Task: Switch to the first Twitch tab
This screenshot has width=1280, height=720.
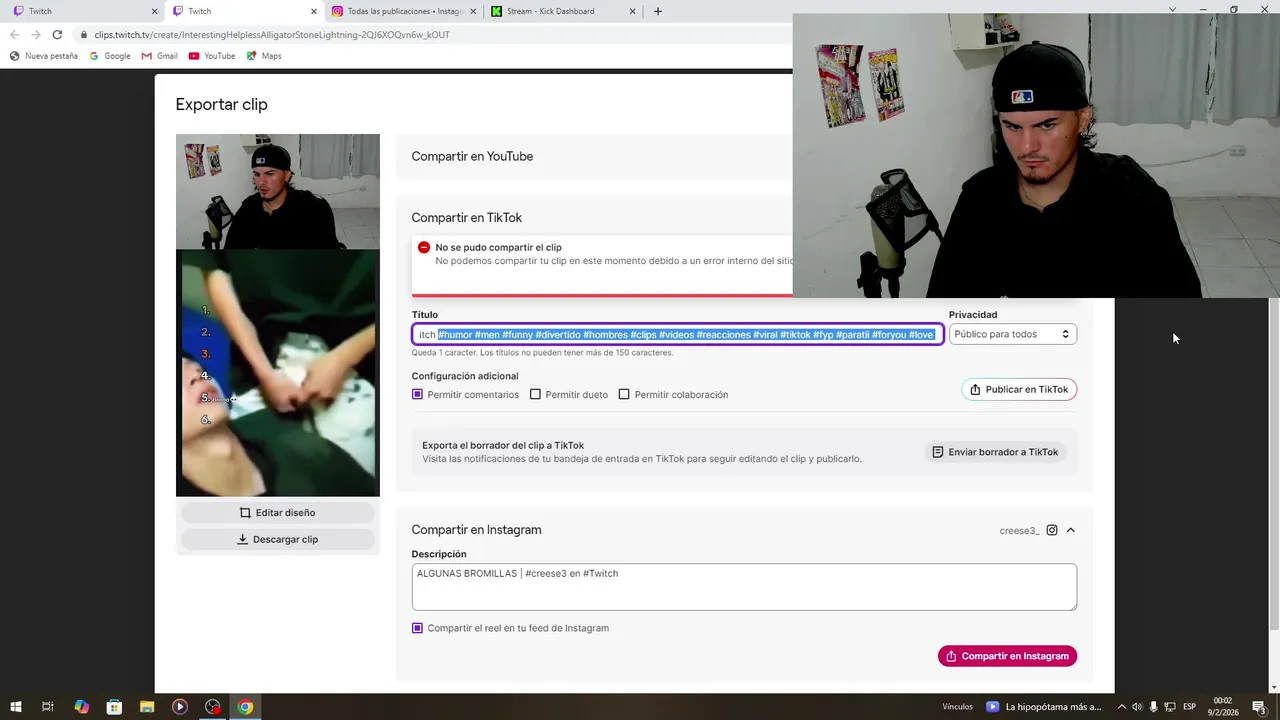Action: [80, 11]
